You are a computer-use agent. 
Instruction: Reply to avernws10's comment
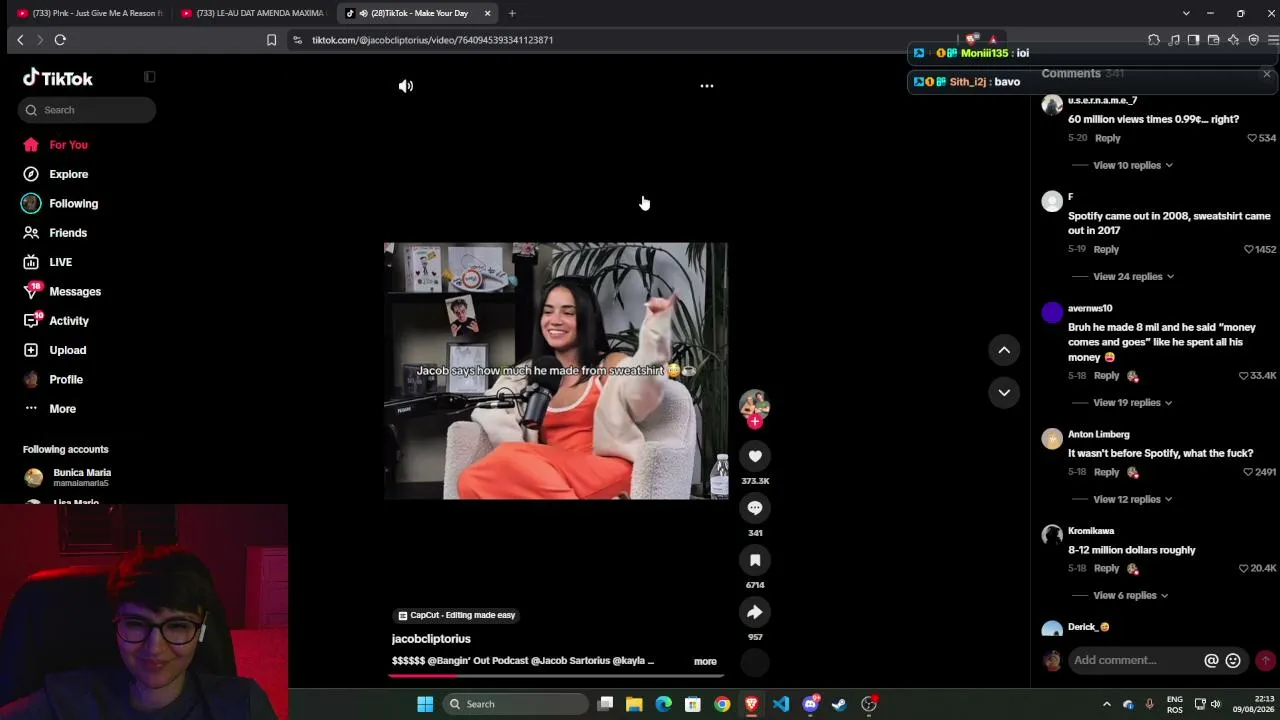tap(1106, 376)
